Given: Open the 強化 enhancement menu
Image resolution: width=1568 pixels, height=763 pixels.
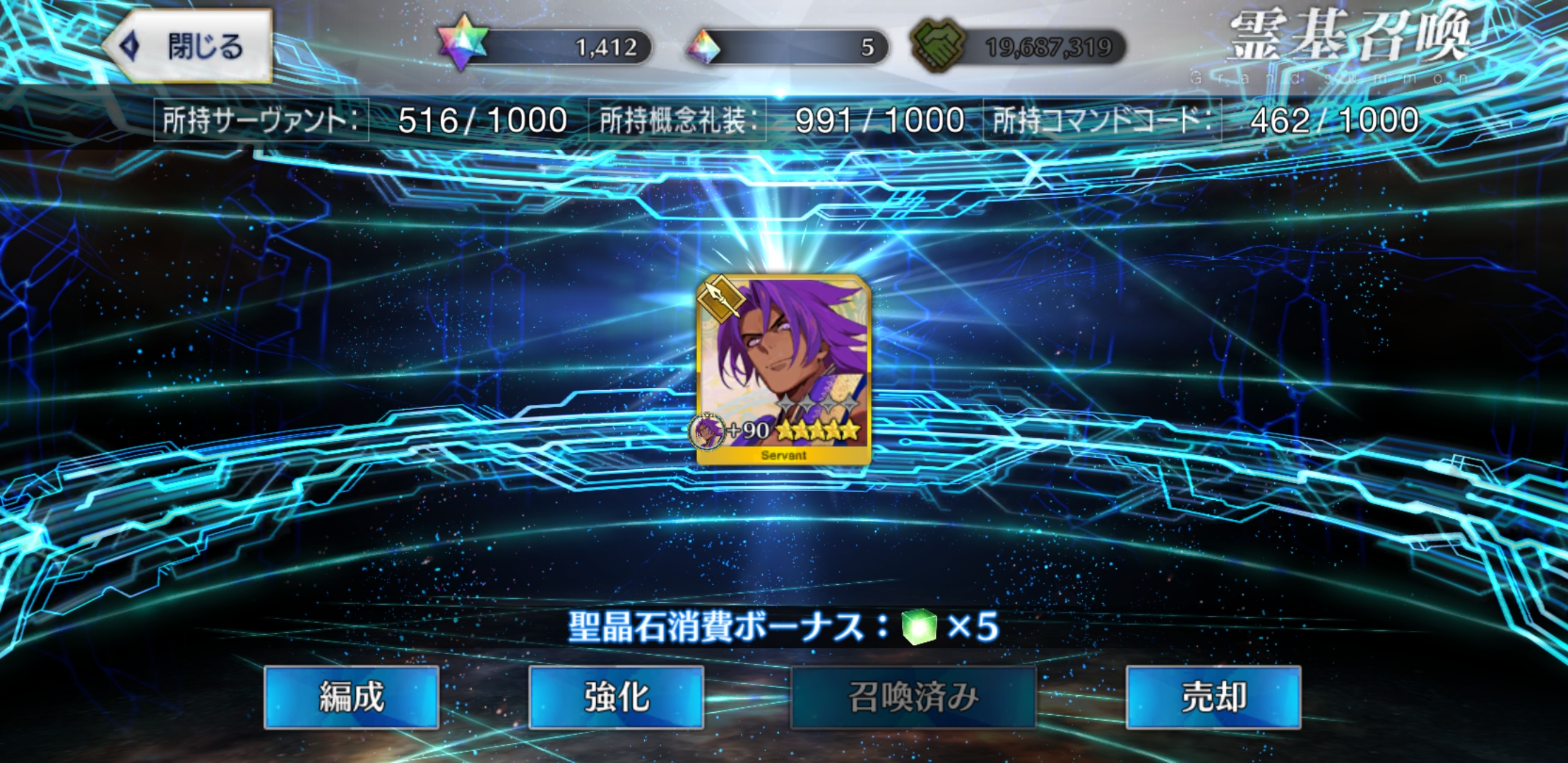Looking at the screenshot, I should tap(616, 697).
